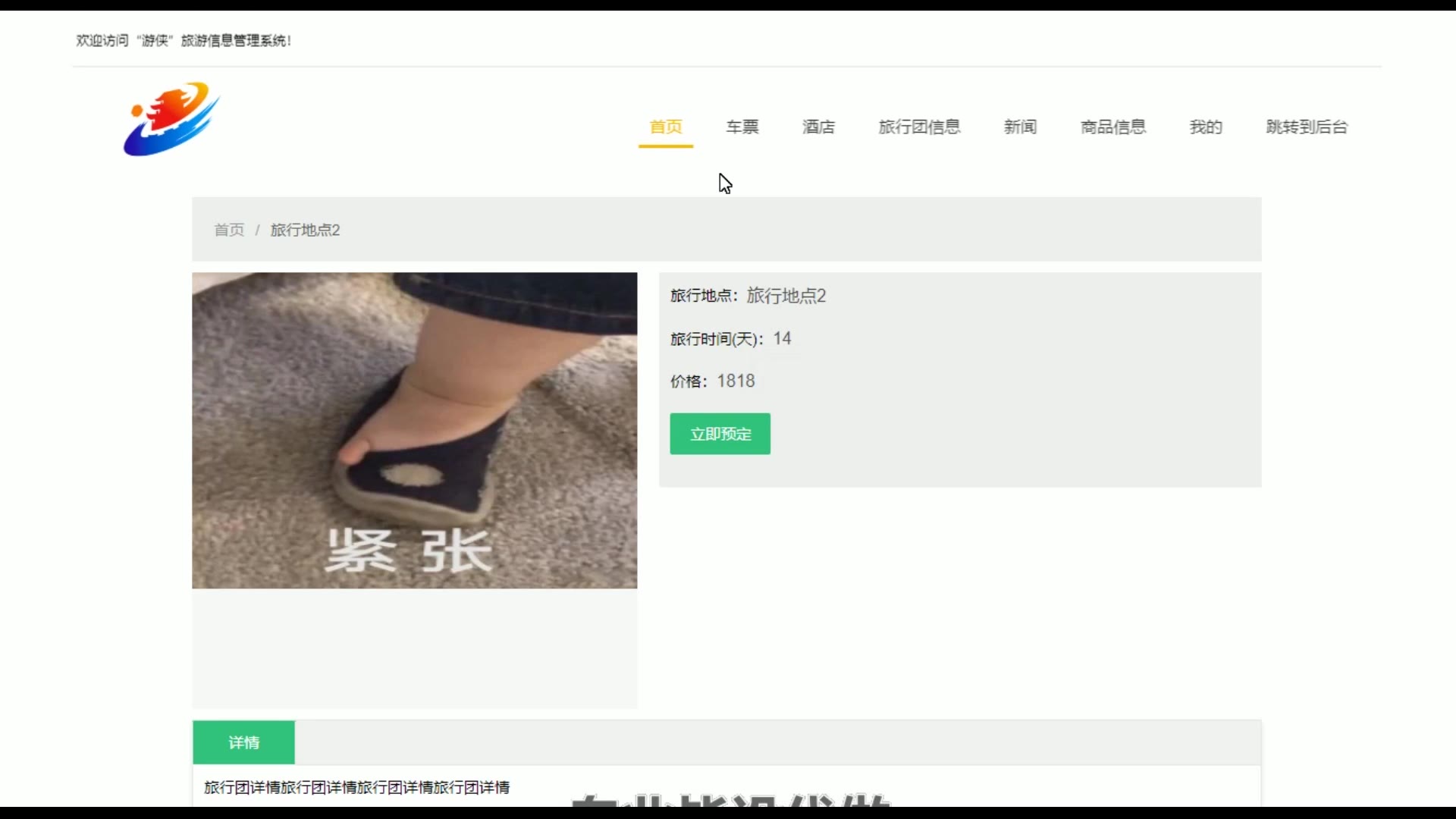Navigate to 商品信息
Image resolution: width=1456 pixels, height=819 pixels.
point(1113,127)
